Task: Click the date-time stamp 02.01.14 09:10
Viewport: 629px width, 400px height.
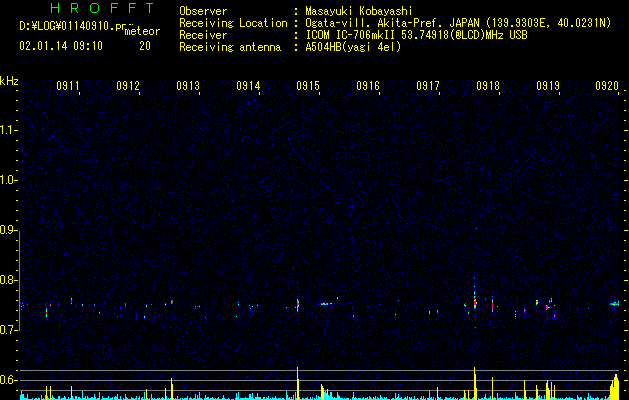Action: (61, 46)
